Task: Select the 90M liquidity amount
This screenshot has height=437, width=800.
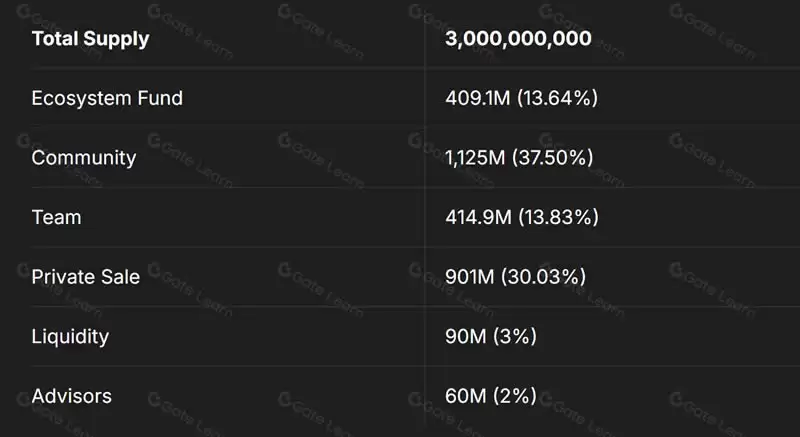Action: [465, 336]
